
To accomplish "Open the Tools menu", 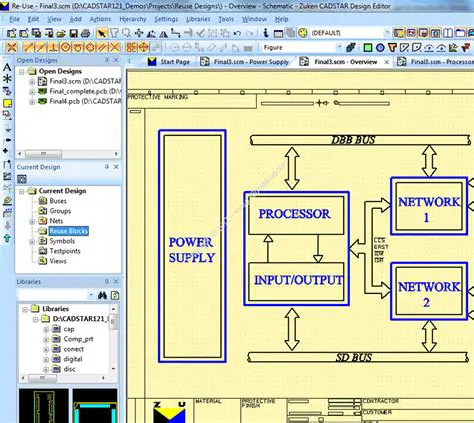I will coord(226,19).
